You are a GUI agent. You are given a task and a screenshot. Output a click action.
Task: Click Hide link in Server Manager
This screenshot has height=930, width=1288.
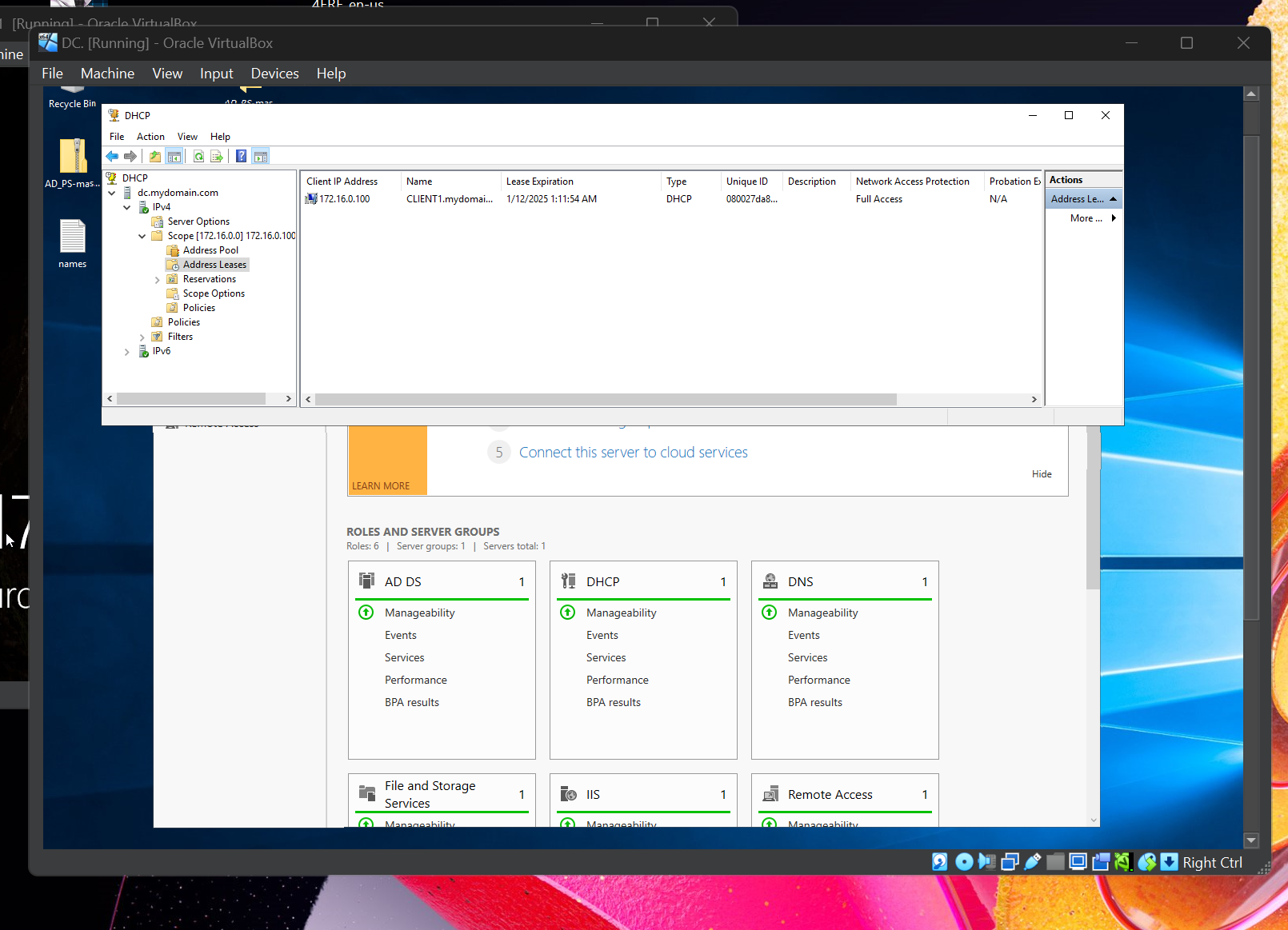[x=1042, y=474]
